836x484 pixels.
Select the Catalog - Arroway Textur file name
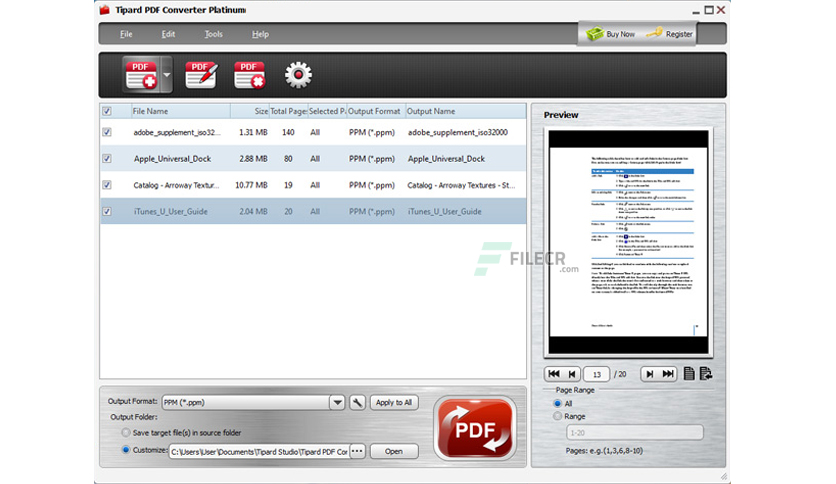(x=176, y=185)
